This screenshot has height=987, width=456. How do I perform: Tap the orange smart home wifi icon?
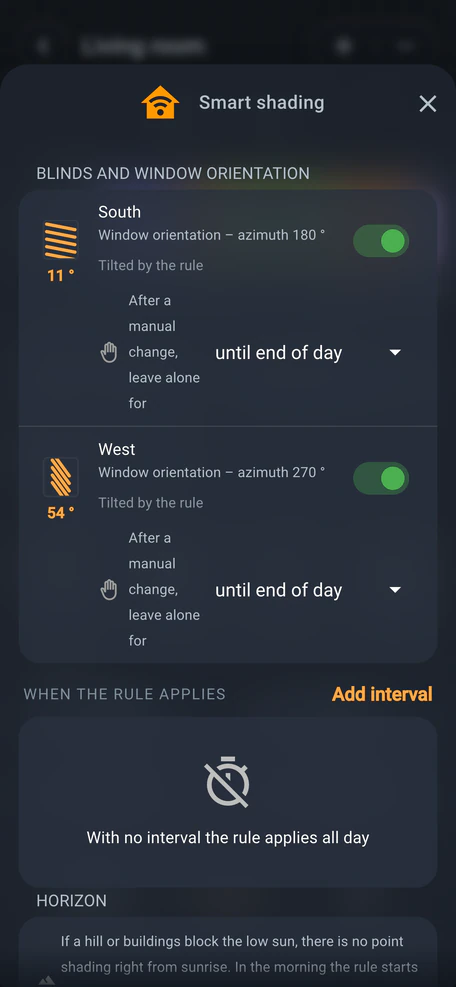pos(161,103)
